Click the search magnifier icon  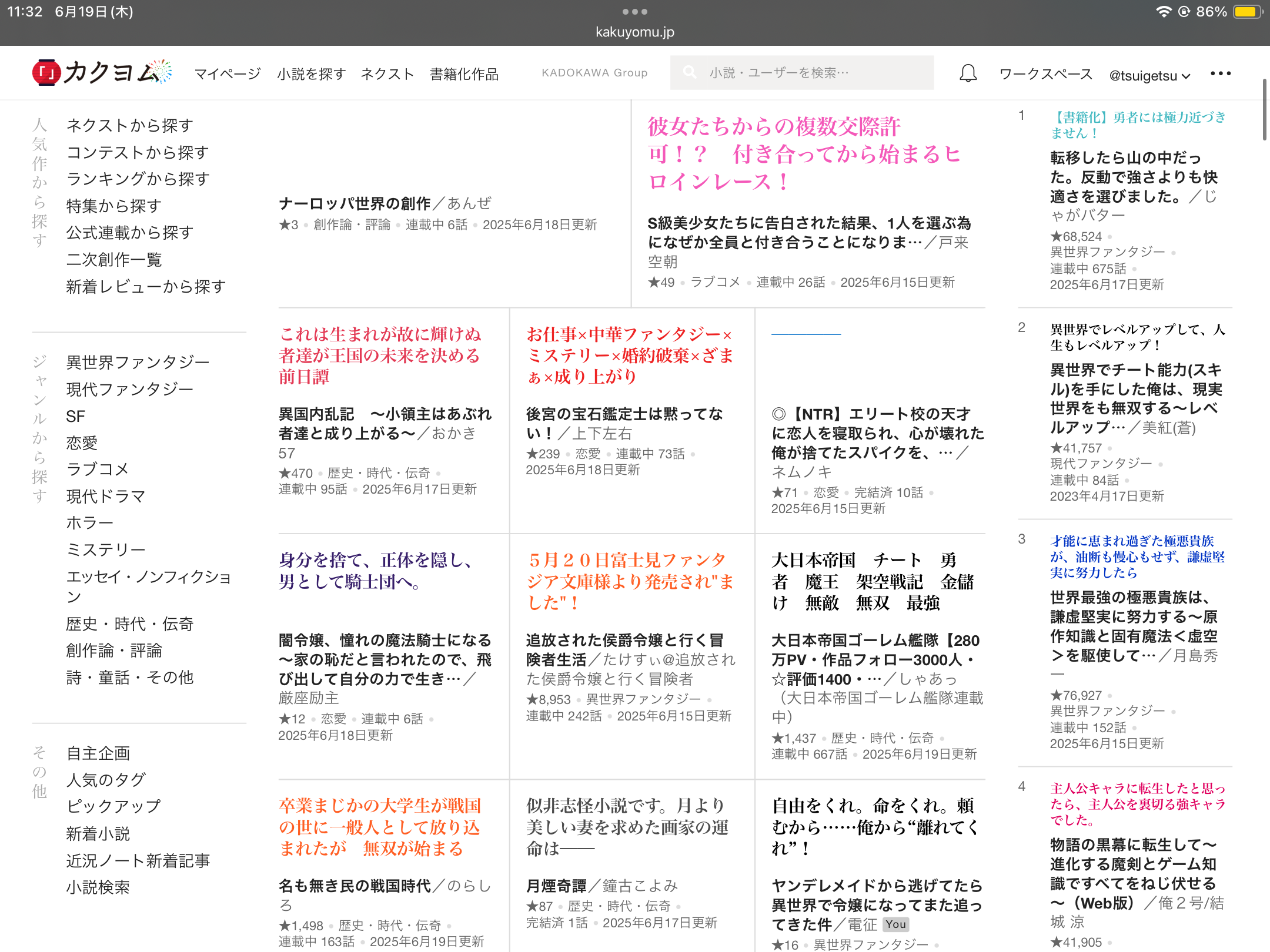tap(690, 72)
